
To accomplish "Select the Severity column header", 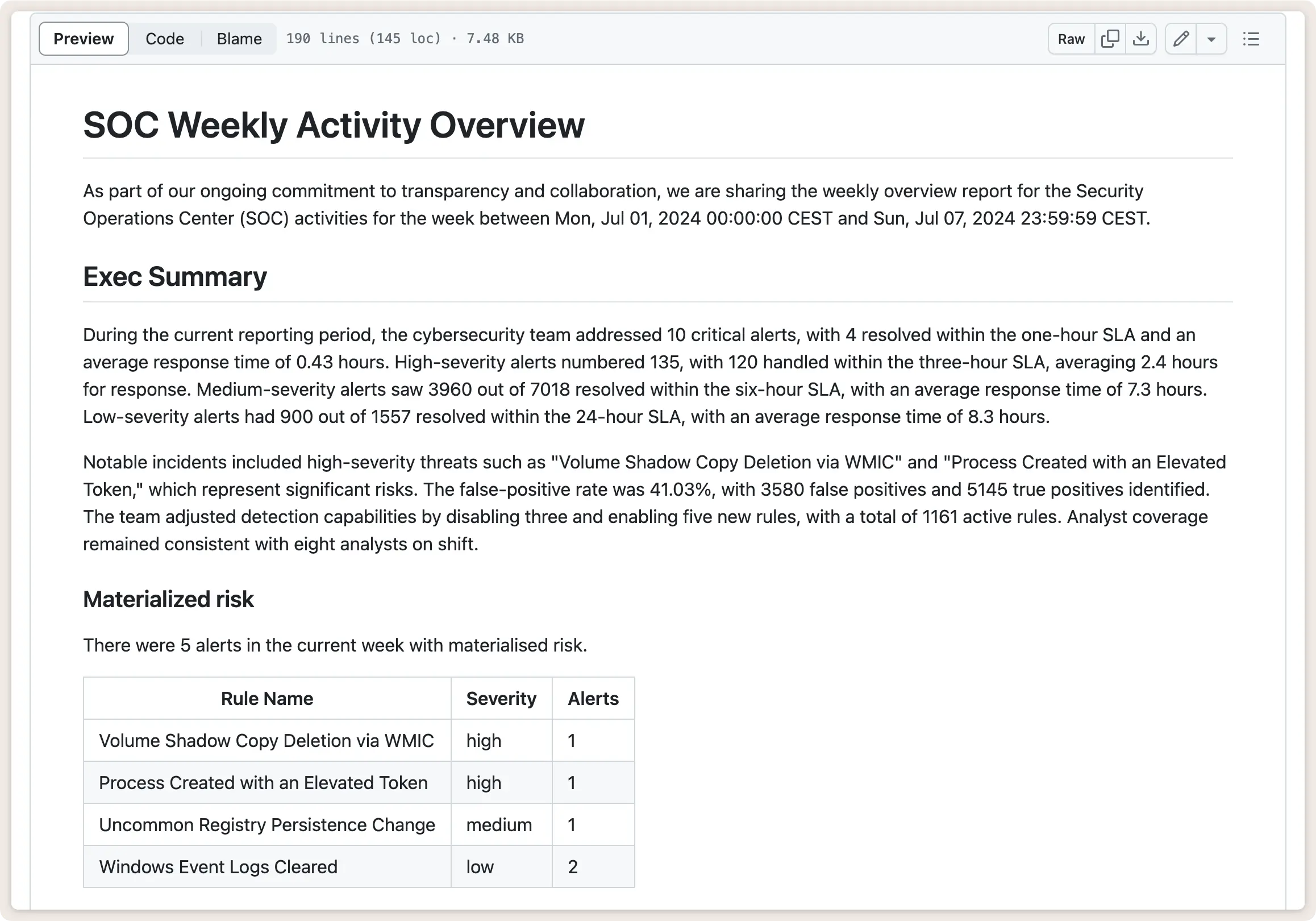I will pyautogui.click(x=501, y=699).
